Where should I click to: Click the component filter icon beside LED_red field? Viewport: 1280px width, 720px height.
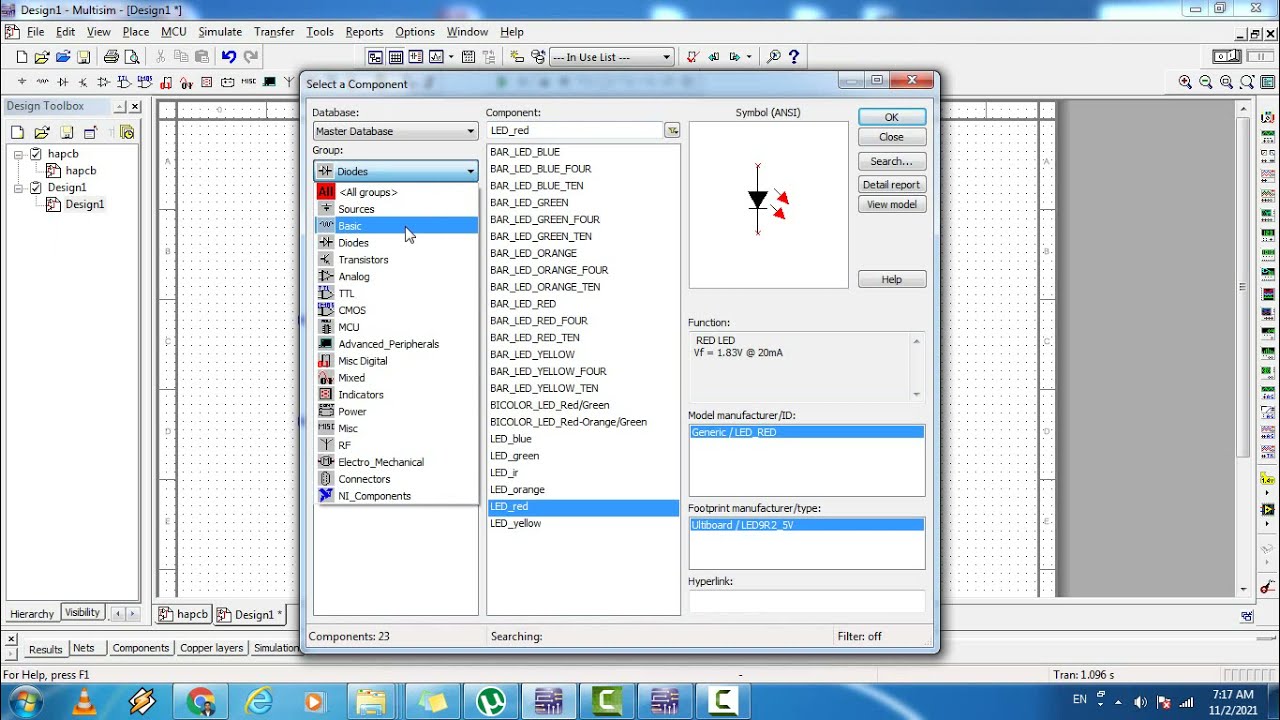pos(672,131)
